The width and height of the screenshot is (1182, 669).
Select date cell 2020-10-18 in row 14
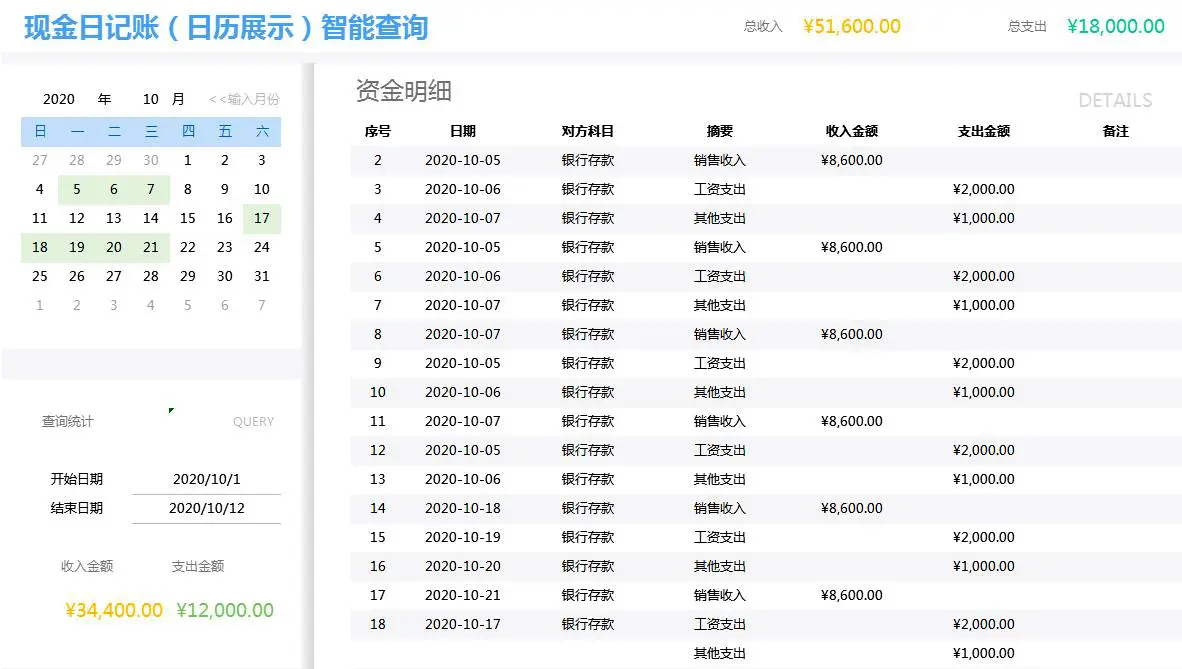(x=463, y=508)
